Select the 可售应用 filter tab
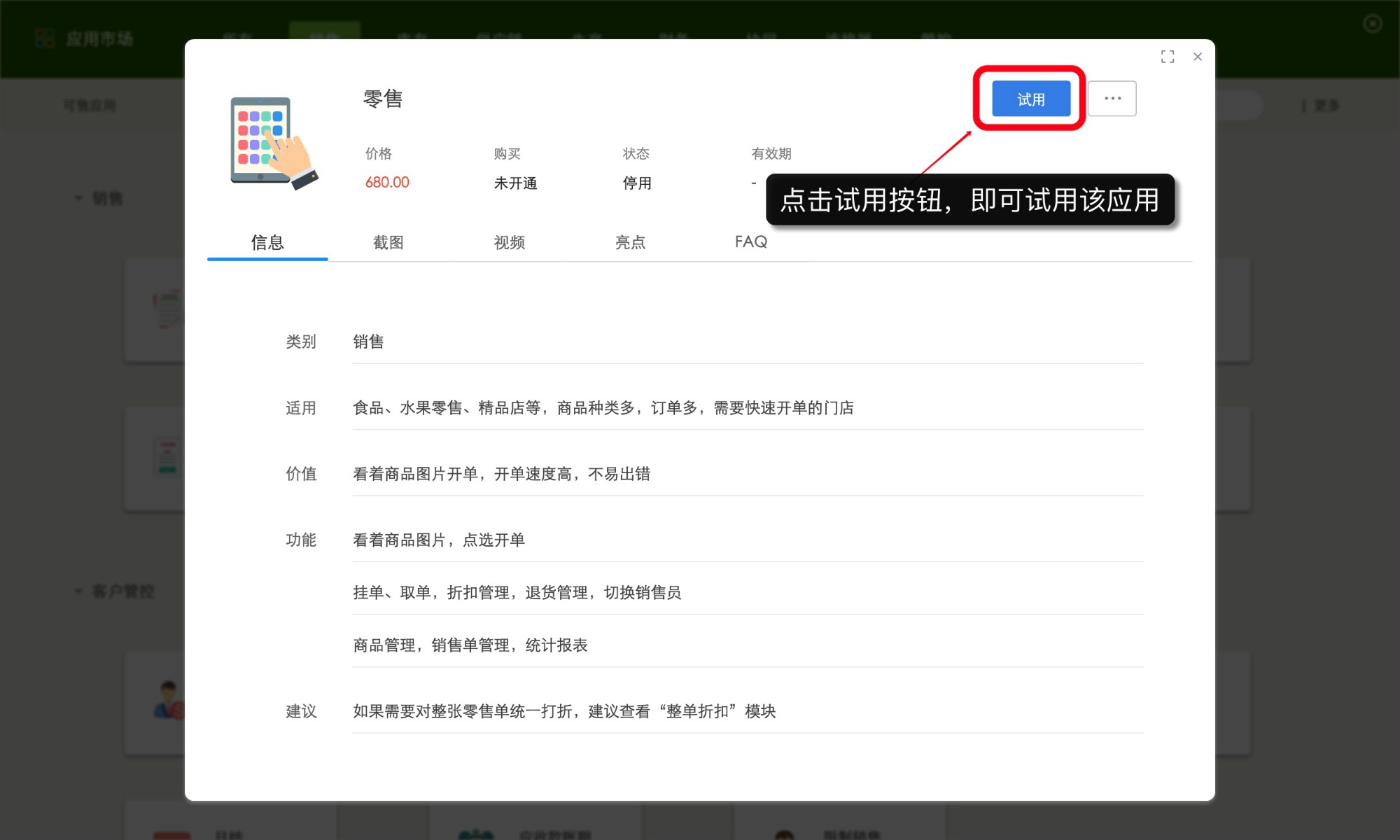1400x840 pixels. (x=90, y=106)
